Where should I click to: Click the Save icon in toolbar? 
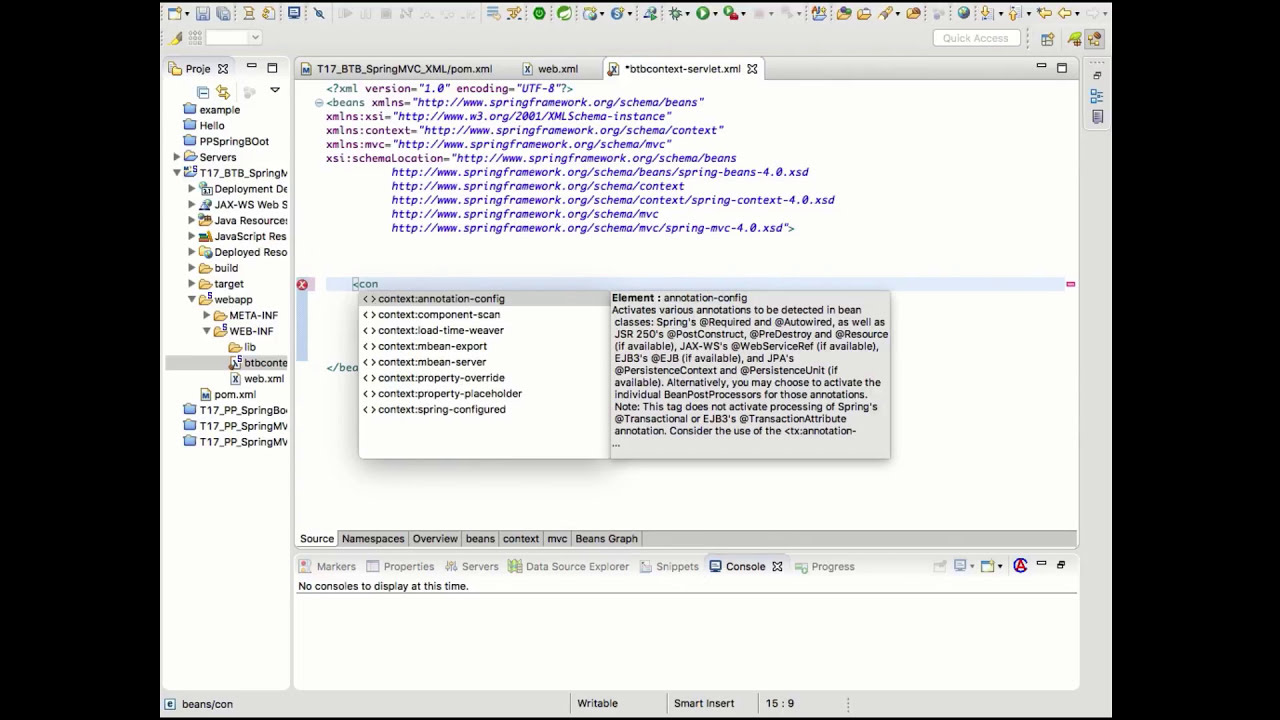click(x=203, y=13)
